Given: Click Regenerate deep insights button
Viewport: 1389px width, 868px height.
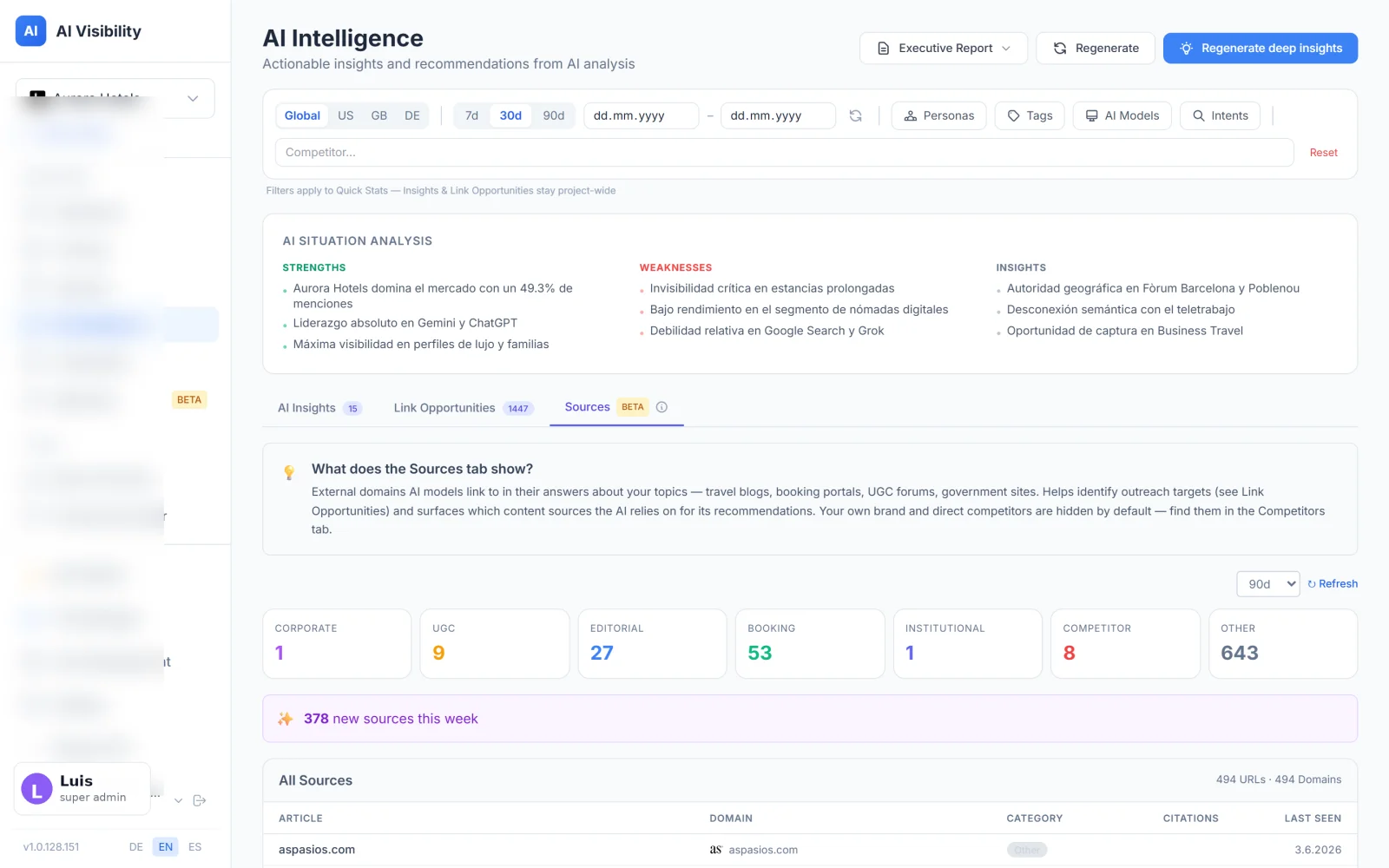Looking at the screenshot, I should tap(1260, 48).
